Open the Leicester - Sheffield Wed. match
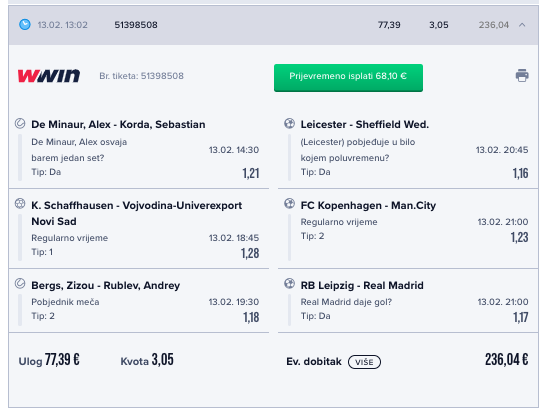This screenshot has height=415, width=544. click(x=365, y=124)
